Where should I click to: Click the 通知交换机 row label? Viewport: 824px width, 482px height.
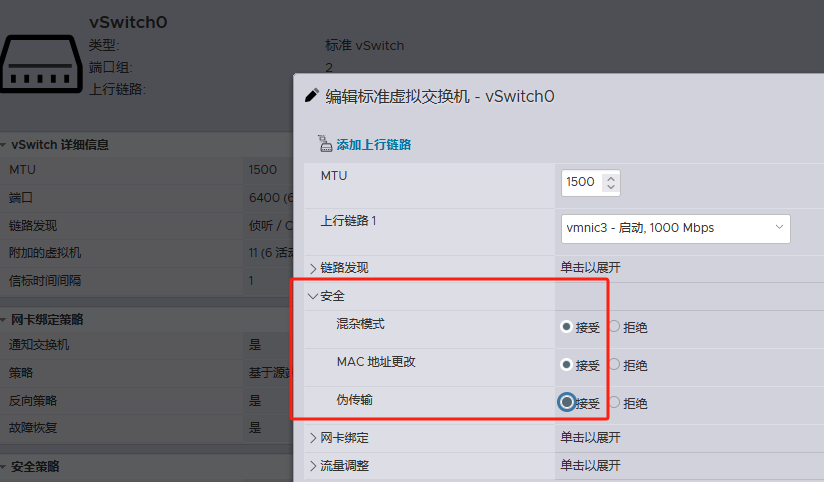point(39,345)
